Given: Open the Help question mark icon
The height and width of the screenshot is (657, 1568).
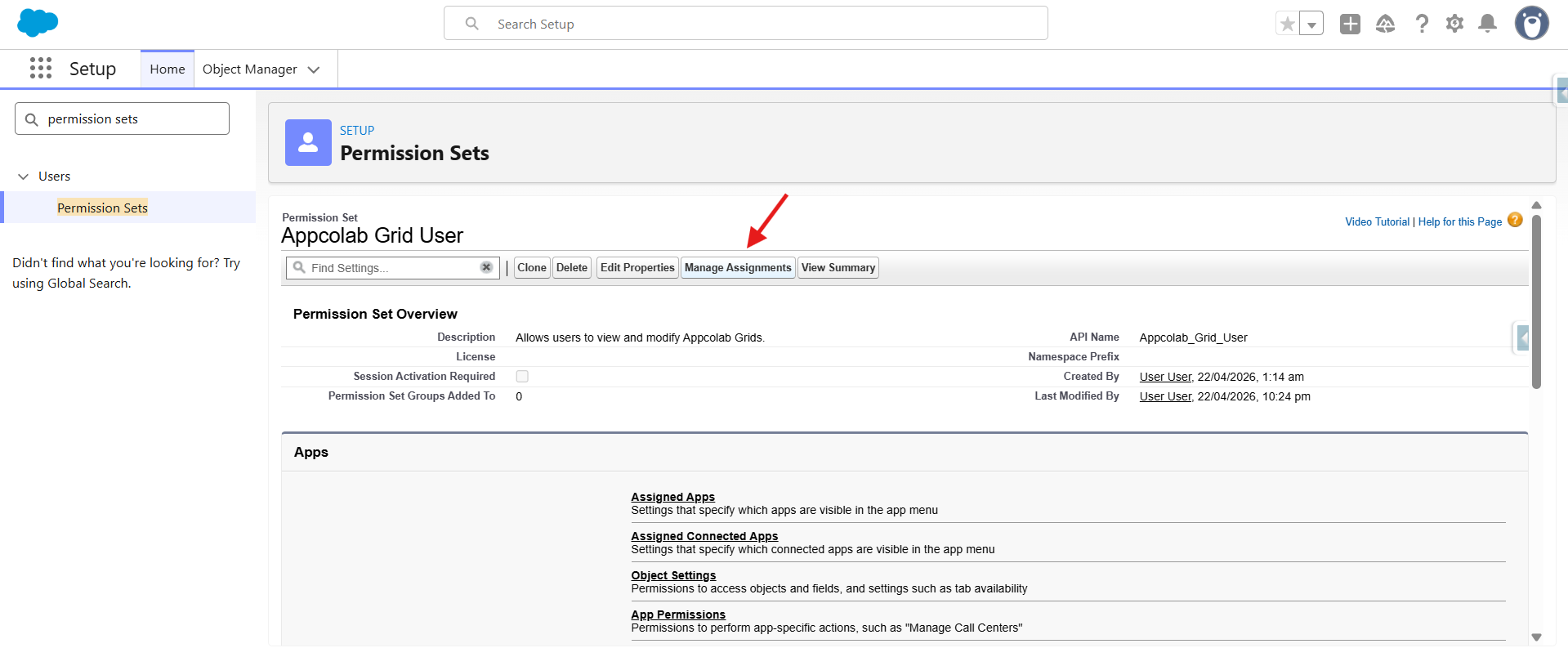Looking at the screenshot, I should [1422, 24].
